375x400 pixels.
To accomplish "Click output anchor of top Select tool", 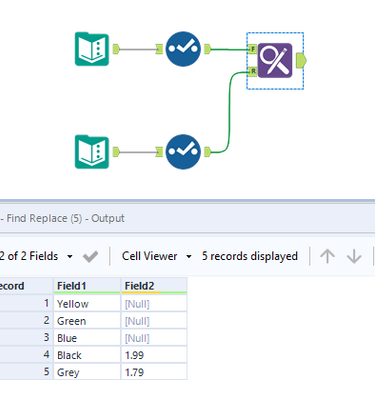I will [207, 49].
